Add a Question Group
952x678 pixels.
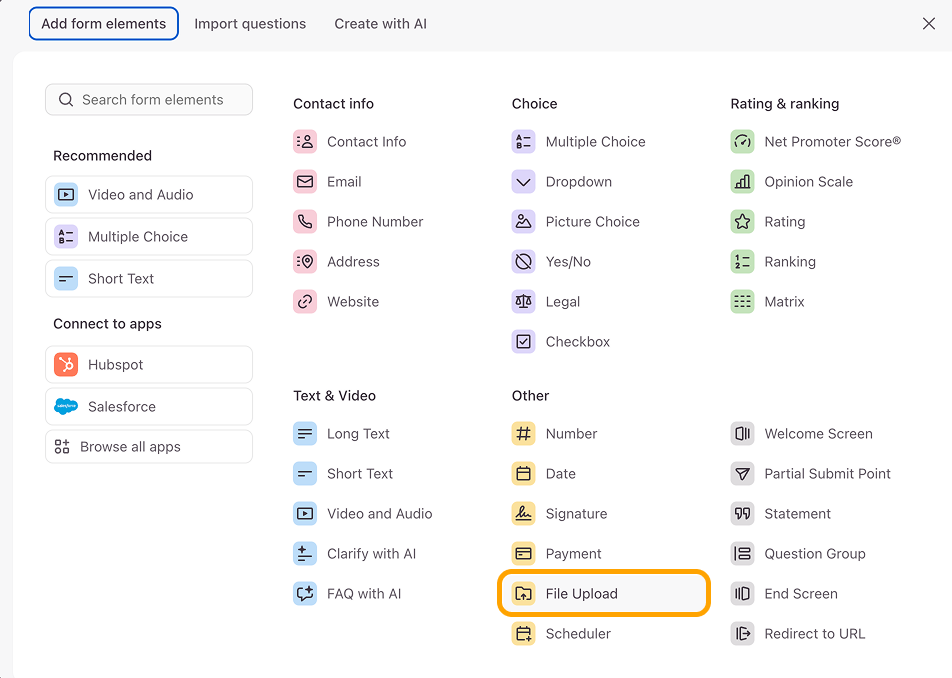click(x=798, y=554)
